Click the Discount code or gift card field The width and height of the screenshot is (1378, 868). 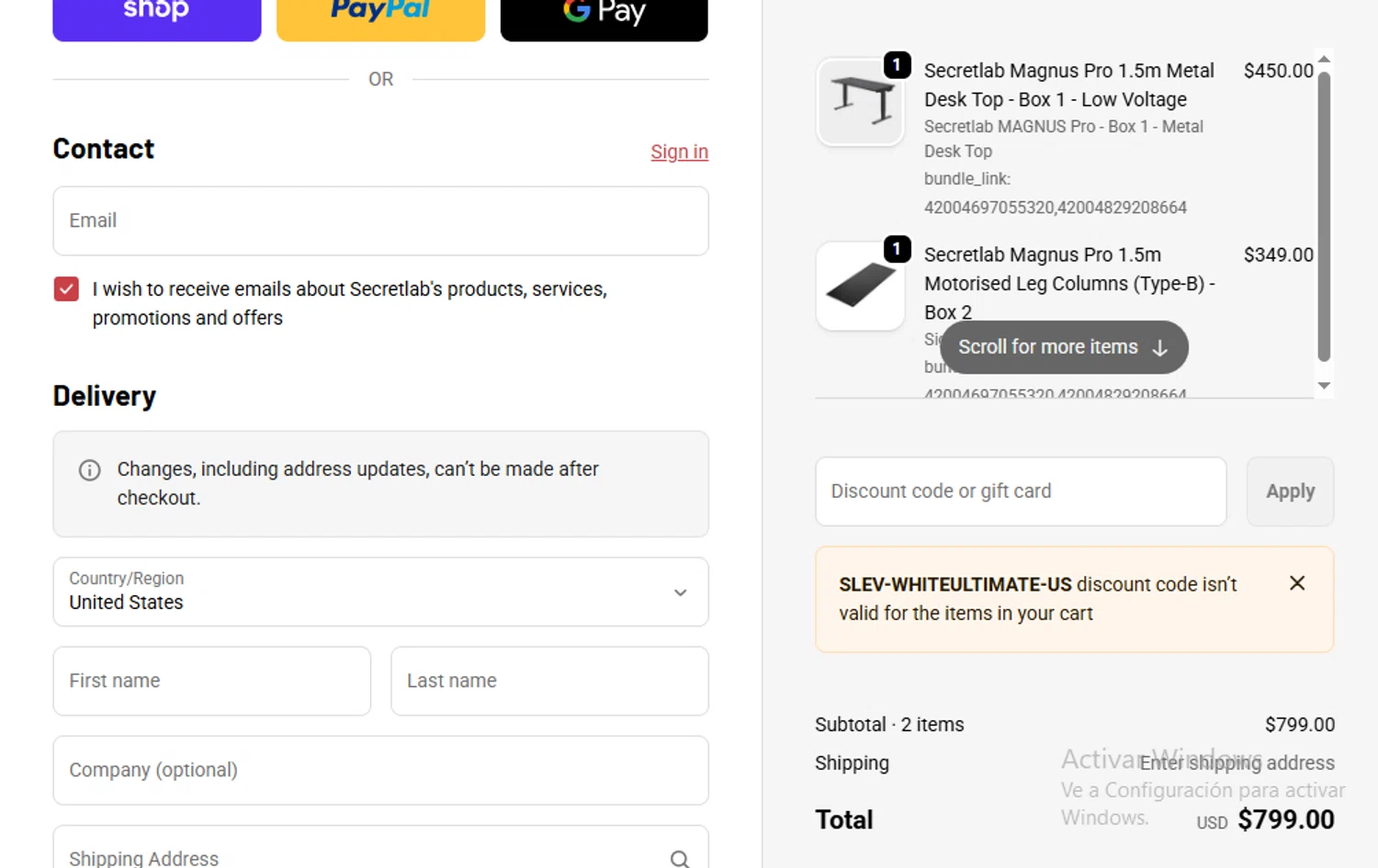pyautogui.click(x=1021, y=491)
